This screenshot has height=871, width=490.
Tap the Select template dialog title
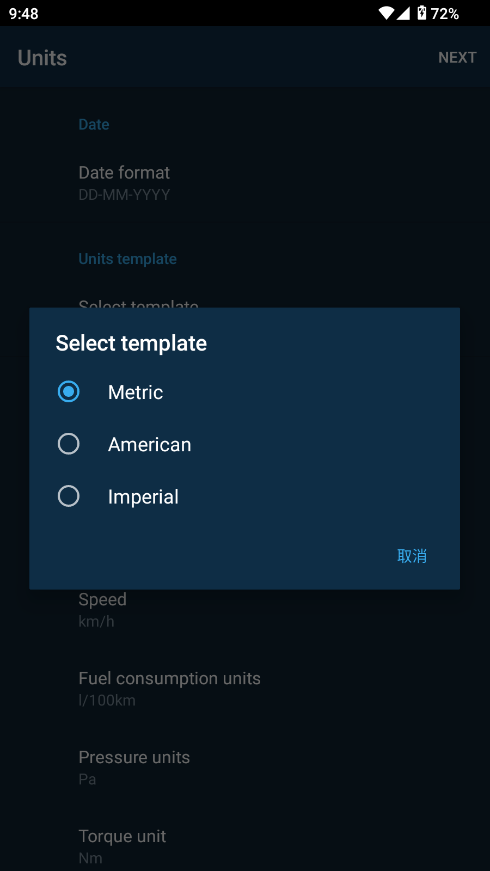coord(131,343)
